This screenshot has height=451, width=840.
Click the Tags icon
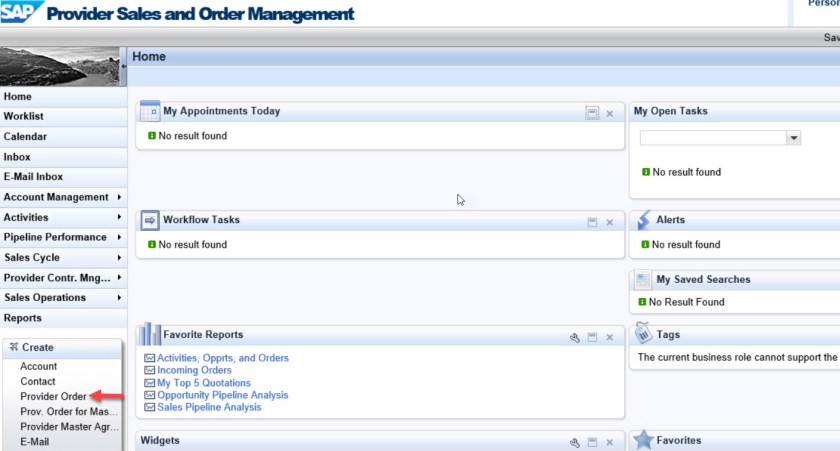coord(643,333)
